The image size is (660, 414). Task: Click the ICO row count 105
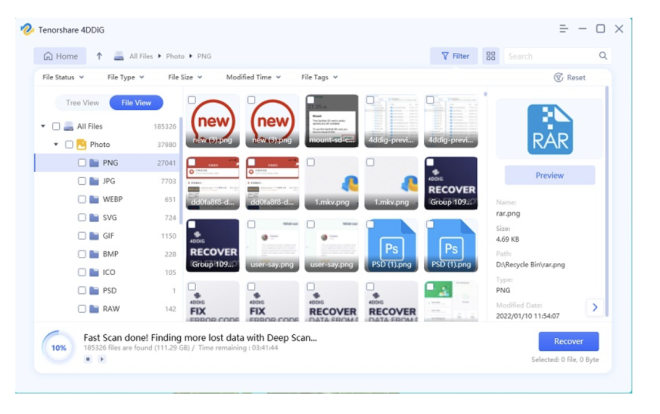coord(170,272)
